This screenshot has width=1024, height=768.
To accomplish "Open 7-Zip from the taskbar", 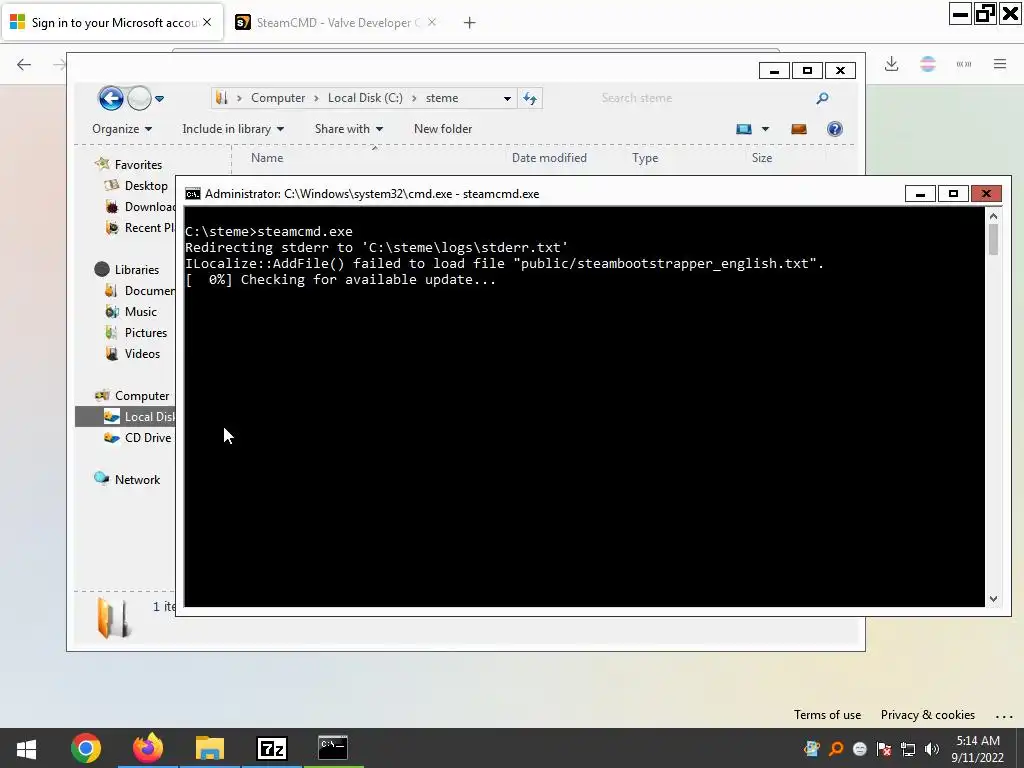I will [x=272, y=748].
